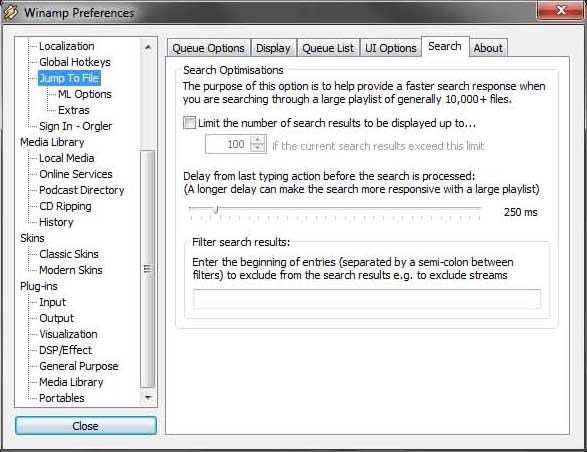The image size is (587, 452).
Task: Select Sign In - Orgler
Action: click(x=76, y=126)
